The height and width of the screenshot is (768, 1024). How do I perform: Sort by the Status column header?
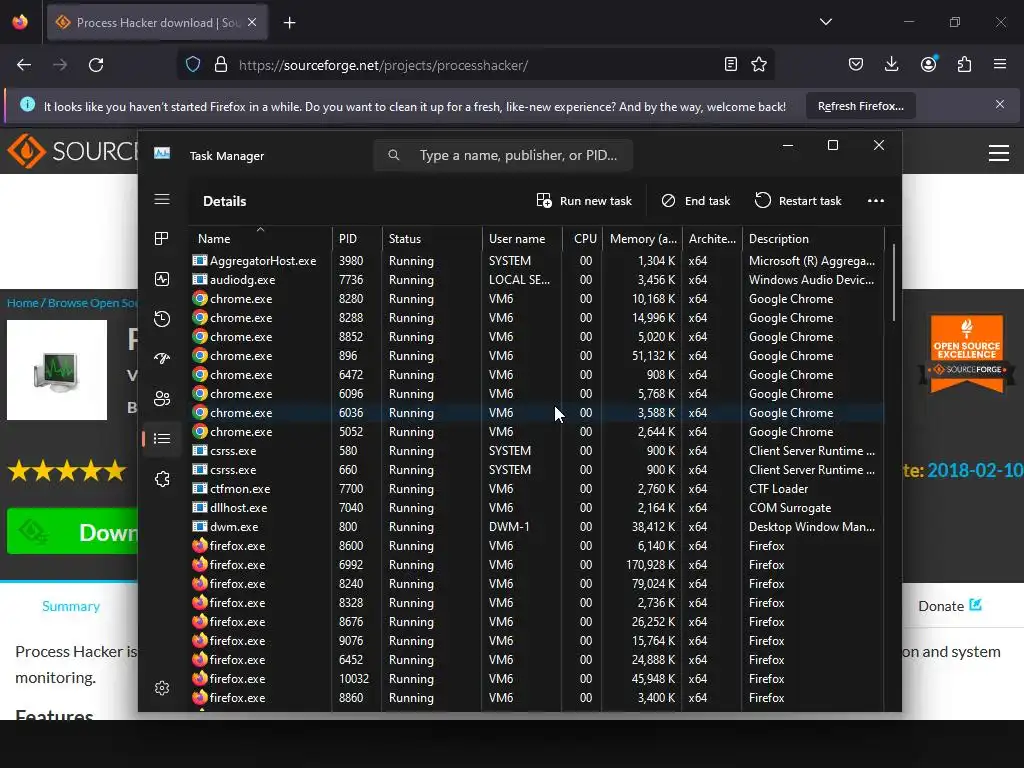(432, 238)
